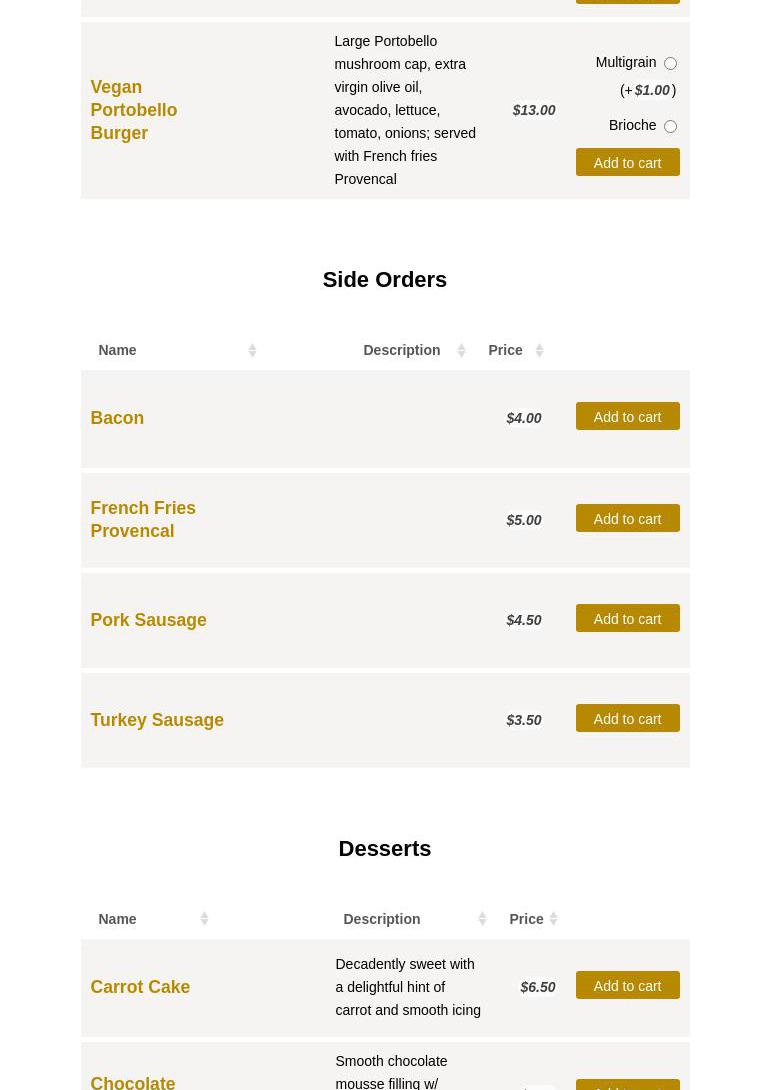Add Carrot Cake to cart
770x1090 pixels.
click(x=627, y=985)
